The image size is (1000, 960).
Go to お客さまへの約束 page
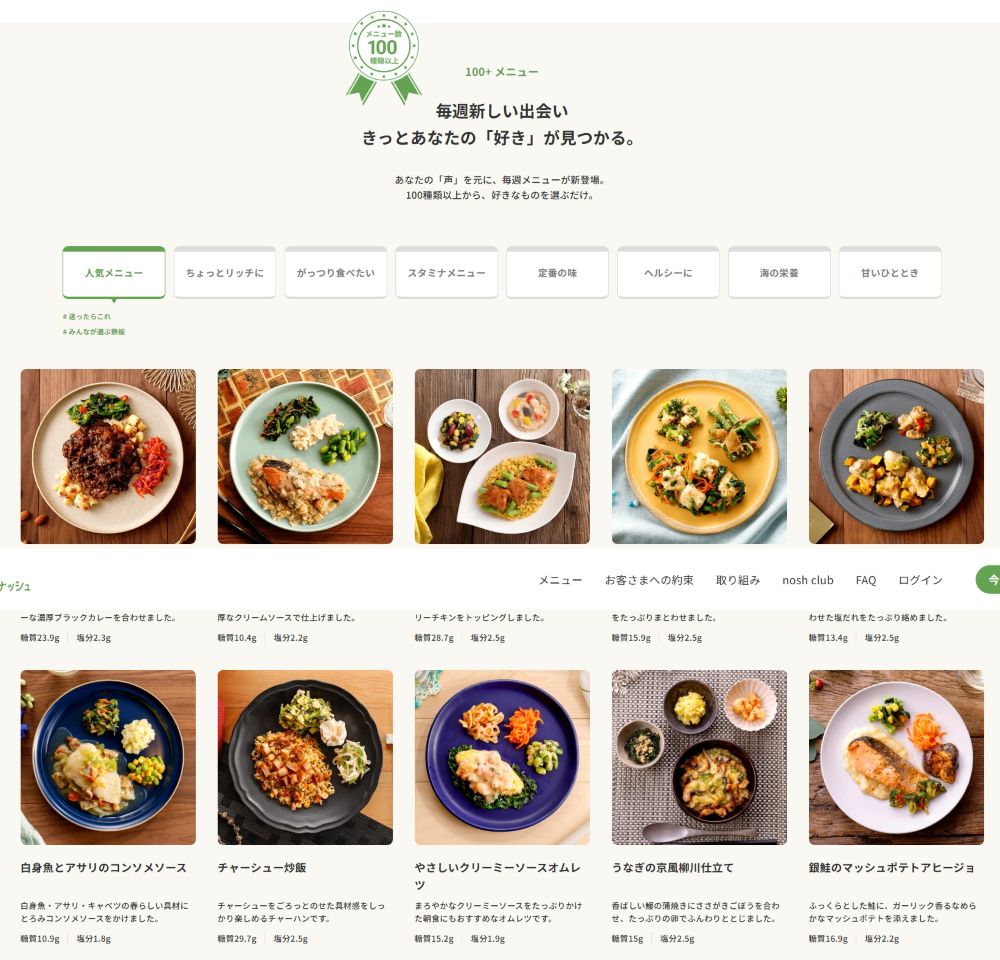pyautogui.click(x=649, y=580)
